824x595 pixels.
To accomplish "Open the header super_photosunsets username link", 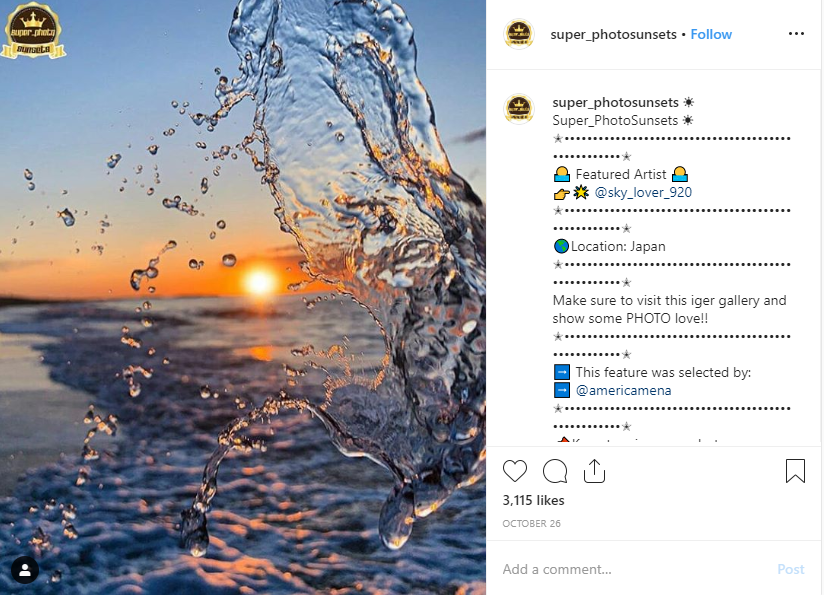I will 614,34.
